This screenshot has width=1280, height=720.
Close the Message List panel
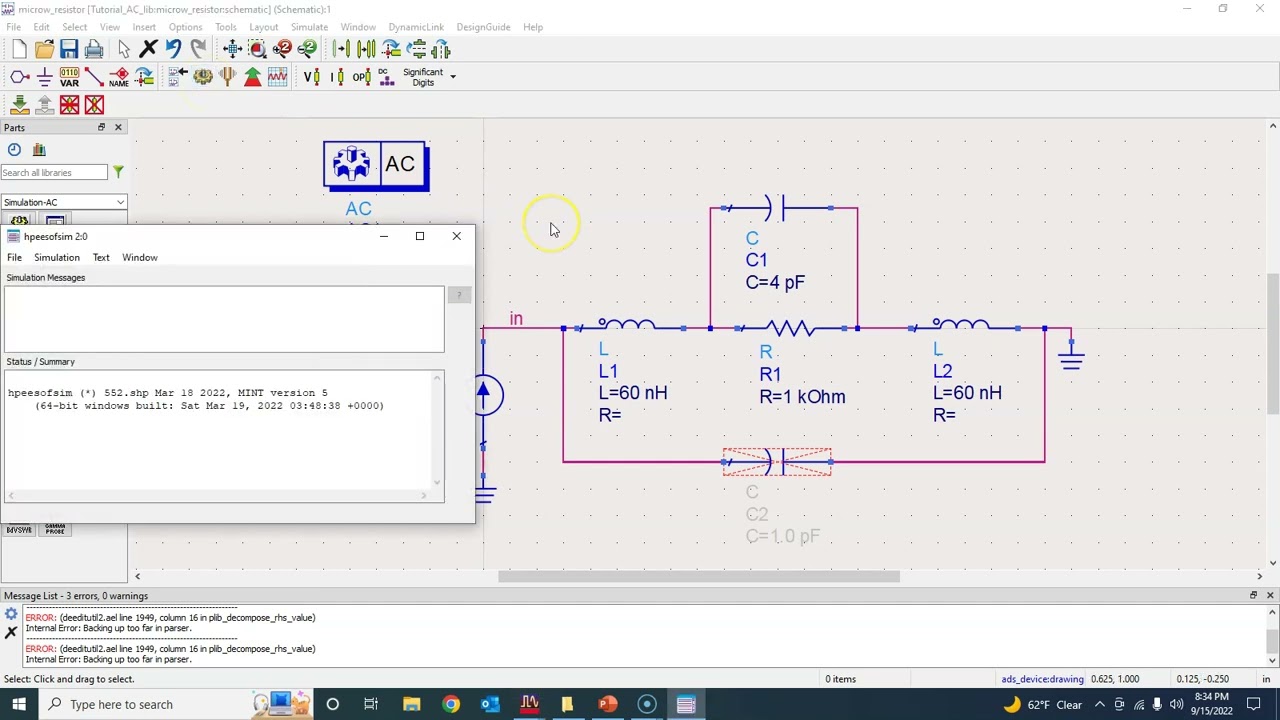coord(1270,596)
